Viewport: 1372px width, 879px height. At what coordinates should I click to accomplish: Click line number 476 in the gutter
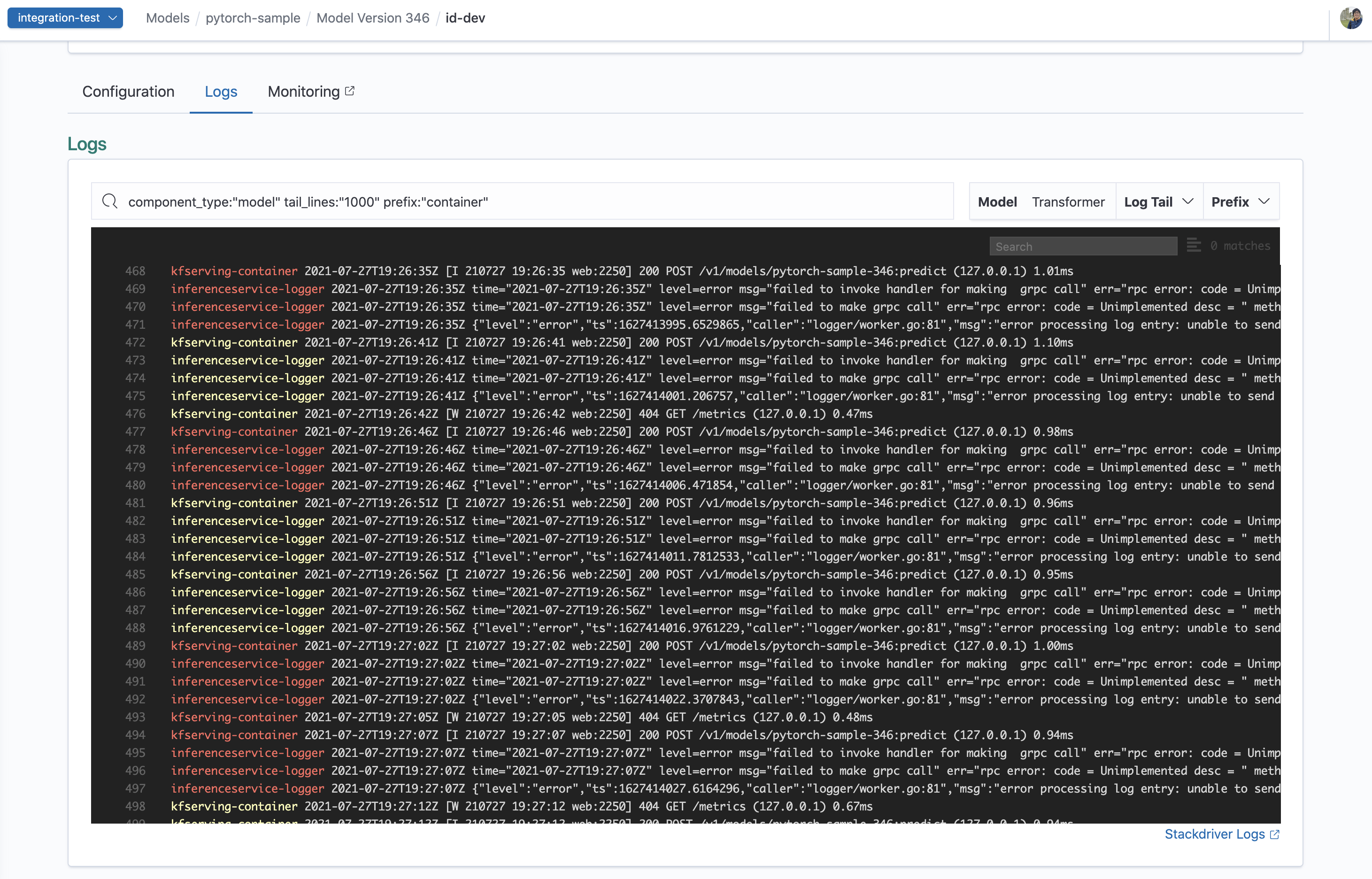point(135,414)
